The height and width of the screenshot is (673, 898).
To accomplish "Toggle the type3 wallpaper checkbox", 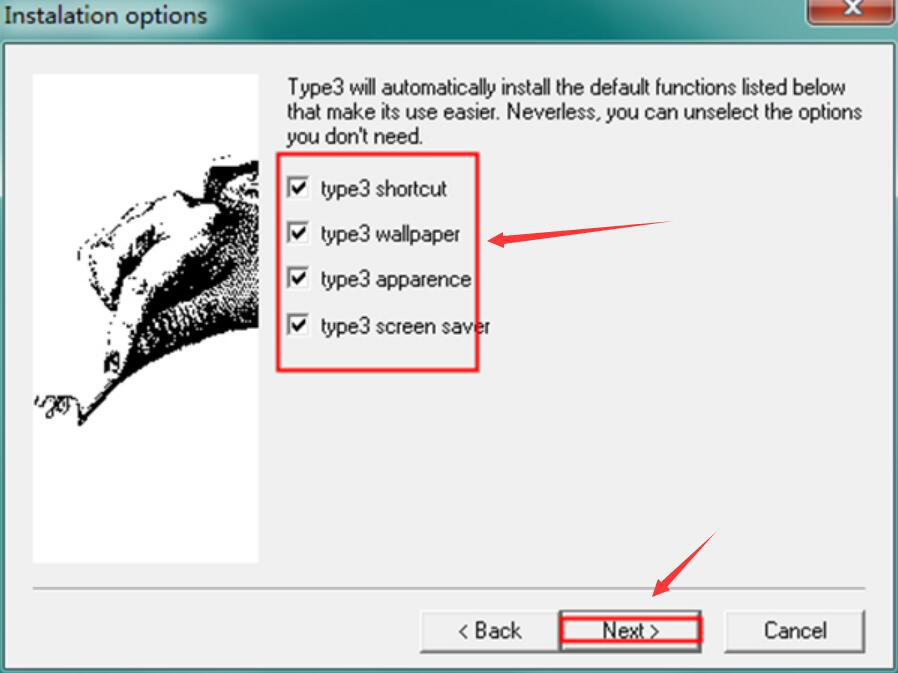I will 298,233.
